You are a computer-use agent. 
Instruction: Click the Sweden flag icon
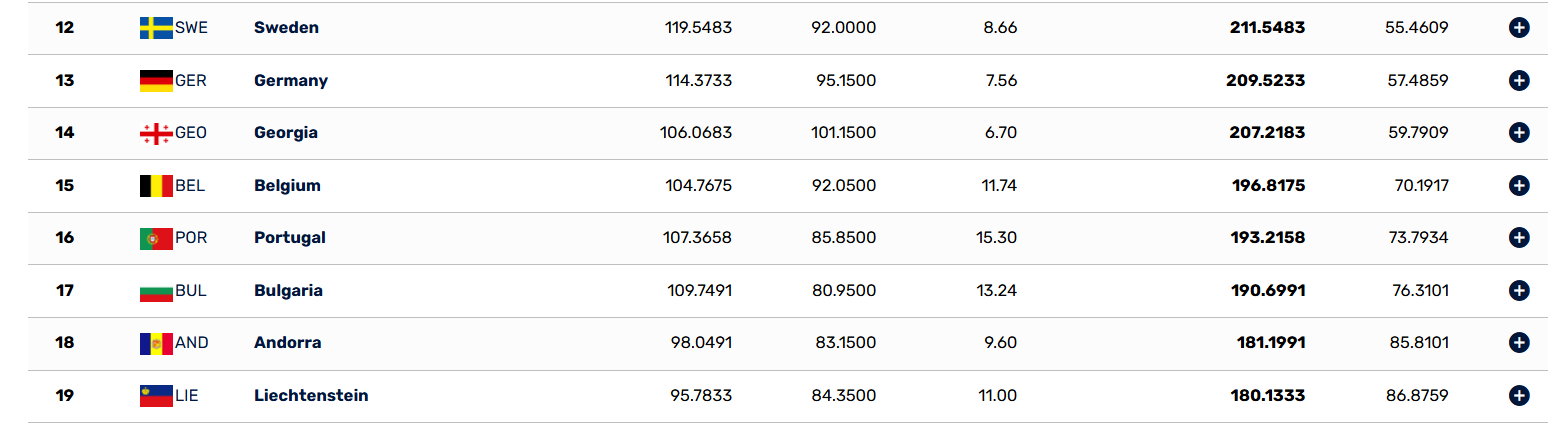tap(156, 28)
